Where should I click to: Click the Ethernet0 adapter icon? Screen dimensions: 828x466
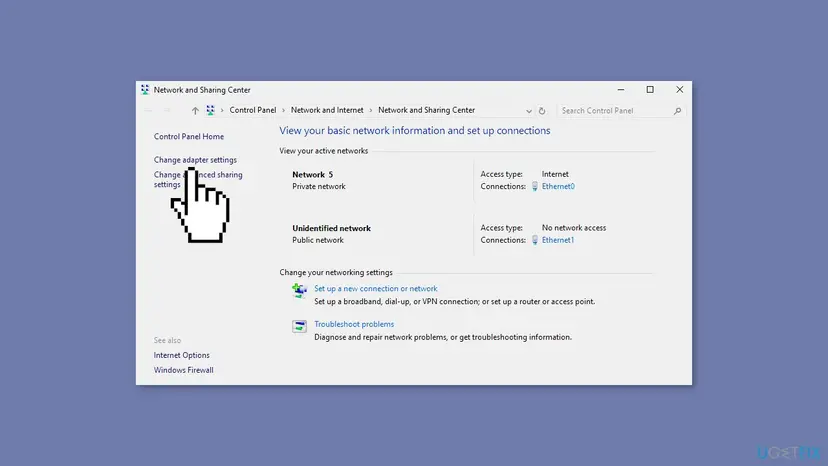534,187
